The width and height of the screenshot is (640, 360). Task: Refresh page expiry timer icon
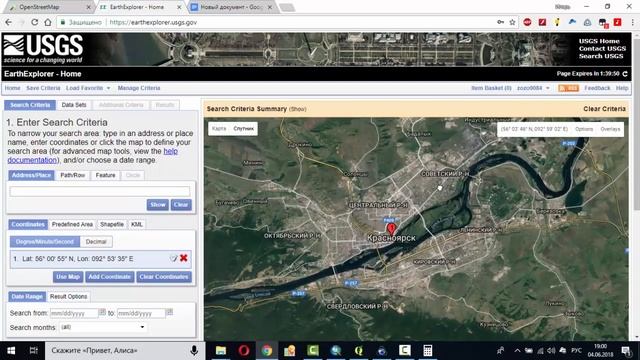coord(625,74)
